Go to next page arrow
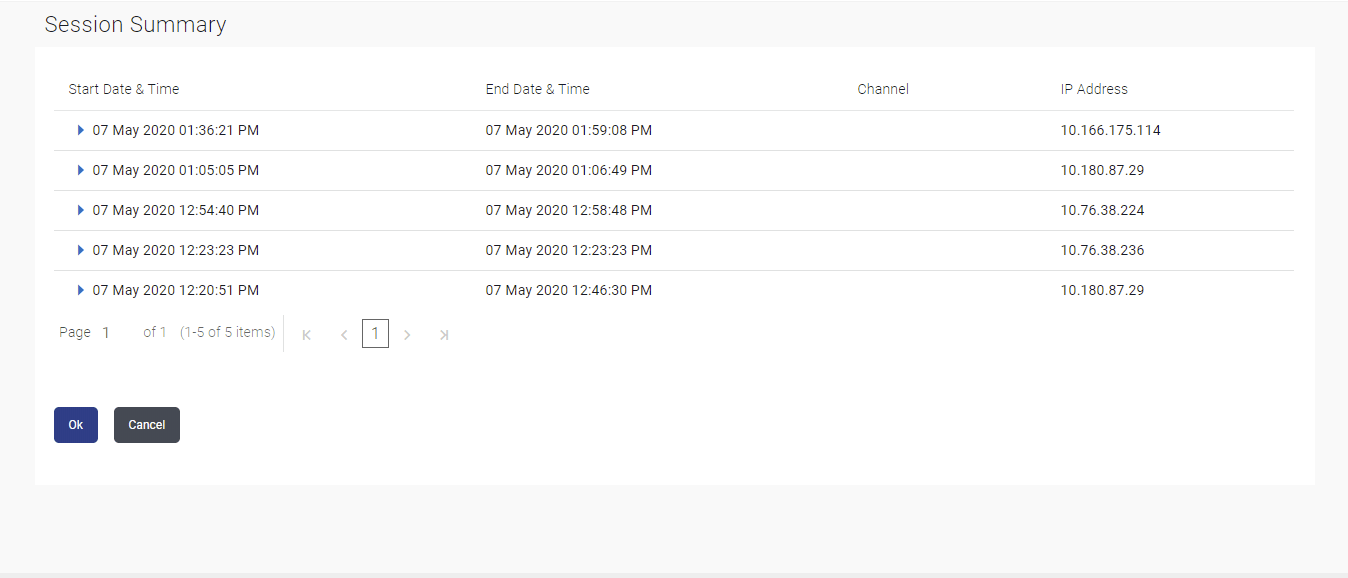Screen dimensions: 1348x578 [407, 334]
